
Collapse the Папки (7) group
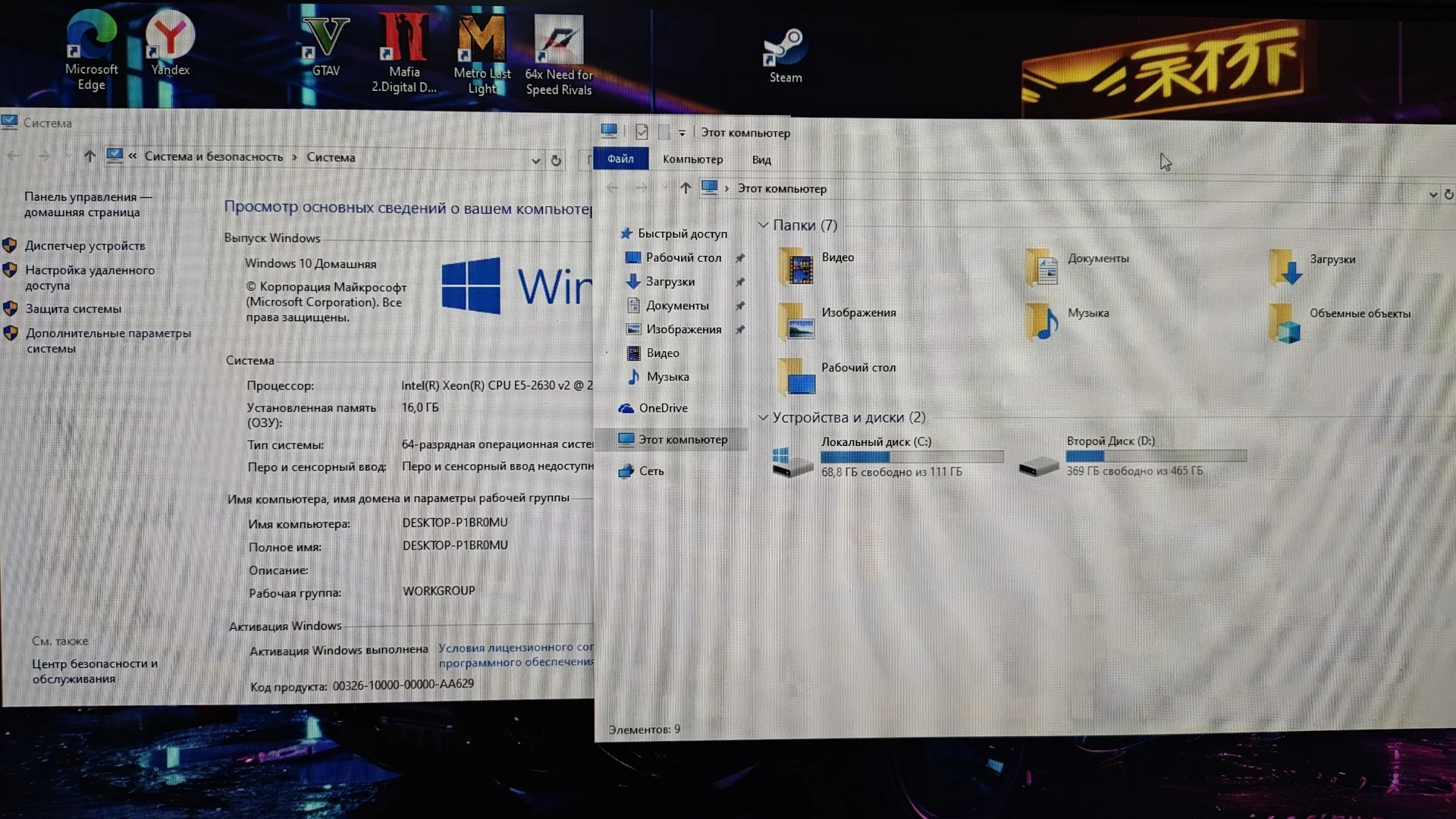coord(763,225)
